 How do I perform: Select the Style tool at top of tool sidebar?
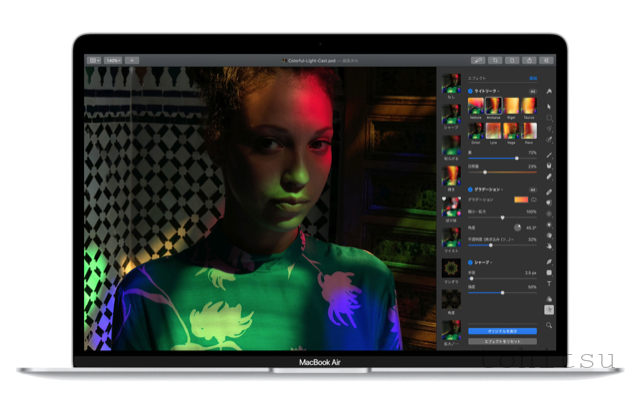(x=549, y=91)
